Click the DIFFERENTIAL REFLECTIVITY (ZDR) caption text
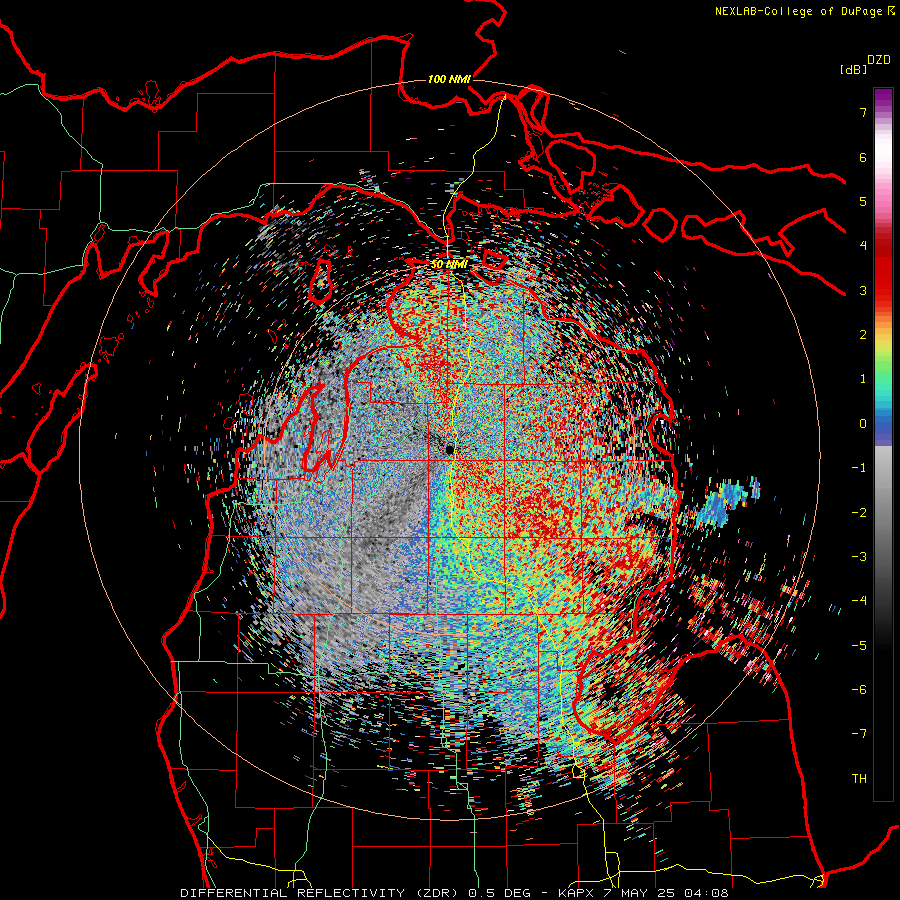The width and height of the screenshot is (900, 900). [x=321, y=893]
